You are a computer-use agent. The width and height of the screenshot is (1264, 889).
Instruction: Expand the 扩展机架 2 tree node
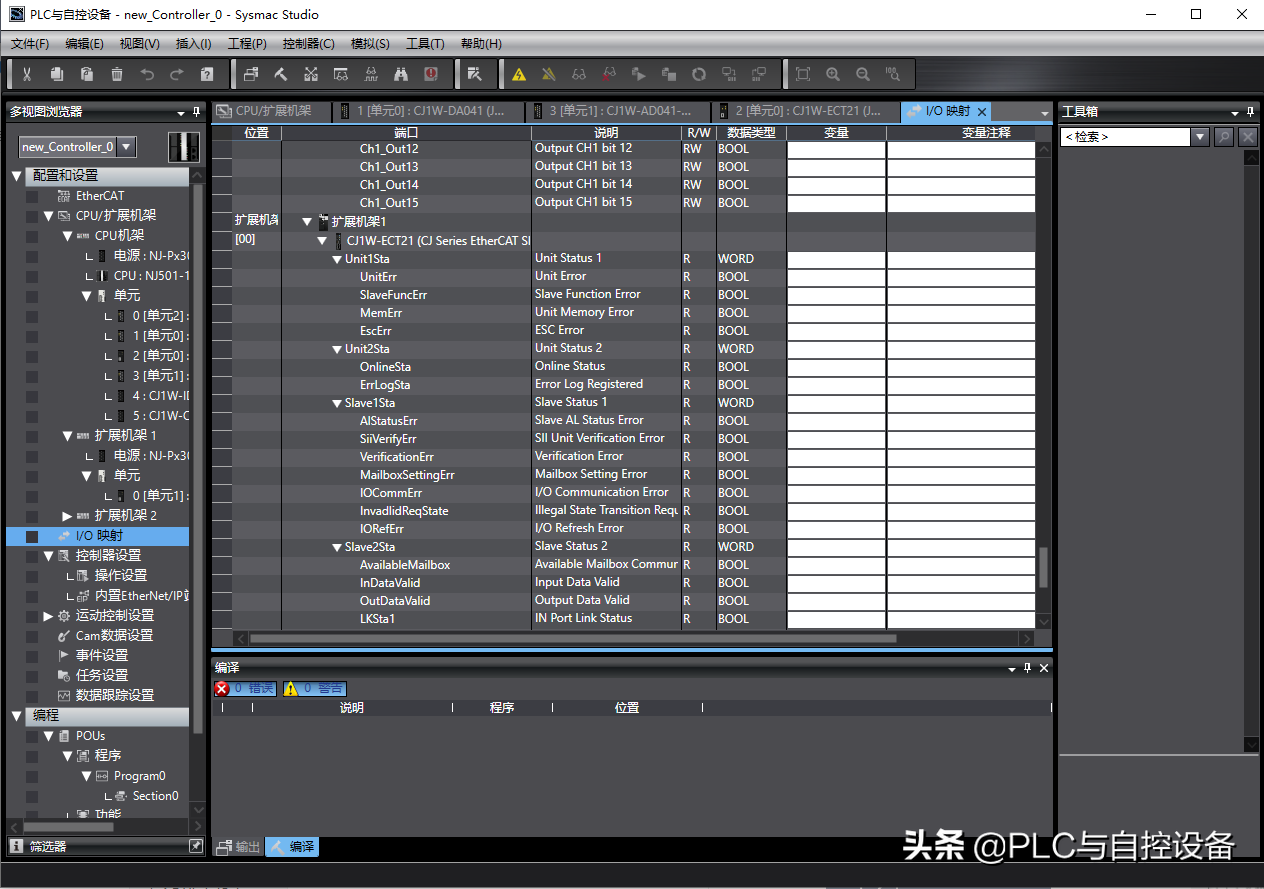point(67,516)
